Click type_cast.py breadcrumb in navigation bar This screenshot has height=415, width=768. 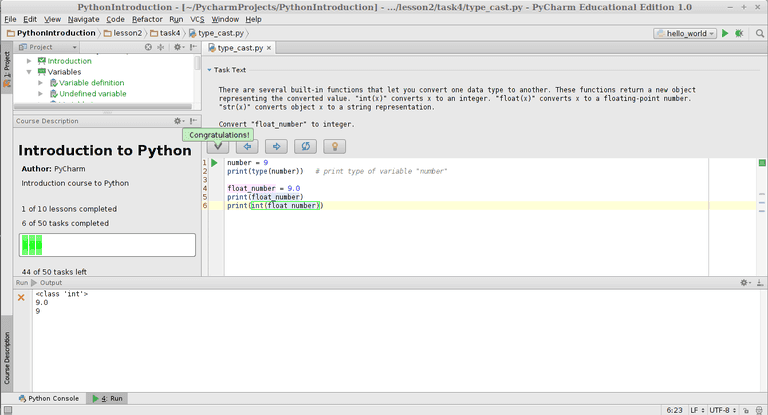click(216, 33)
